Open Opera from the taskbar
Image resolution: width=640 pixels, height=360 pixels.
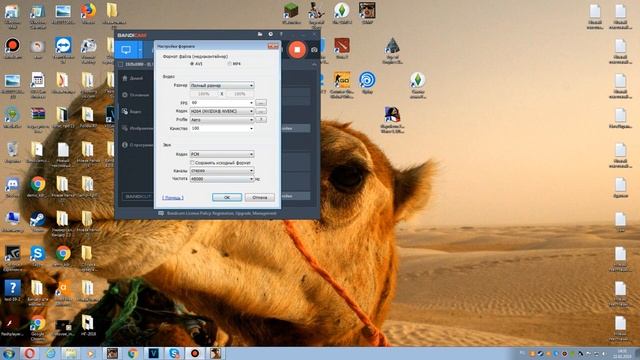pos(29,353)
